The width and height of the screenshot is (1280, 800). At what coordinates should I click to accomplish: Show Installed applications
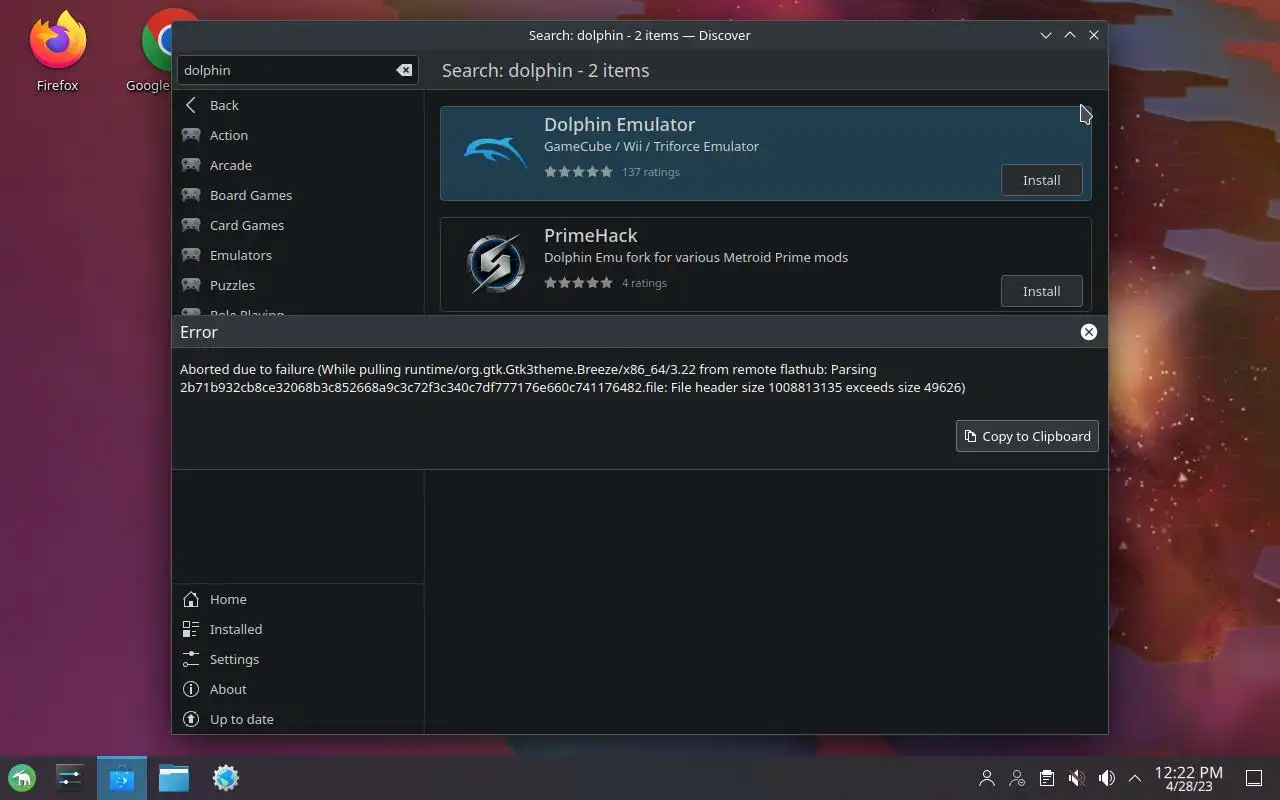[298, 629]
